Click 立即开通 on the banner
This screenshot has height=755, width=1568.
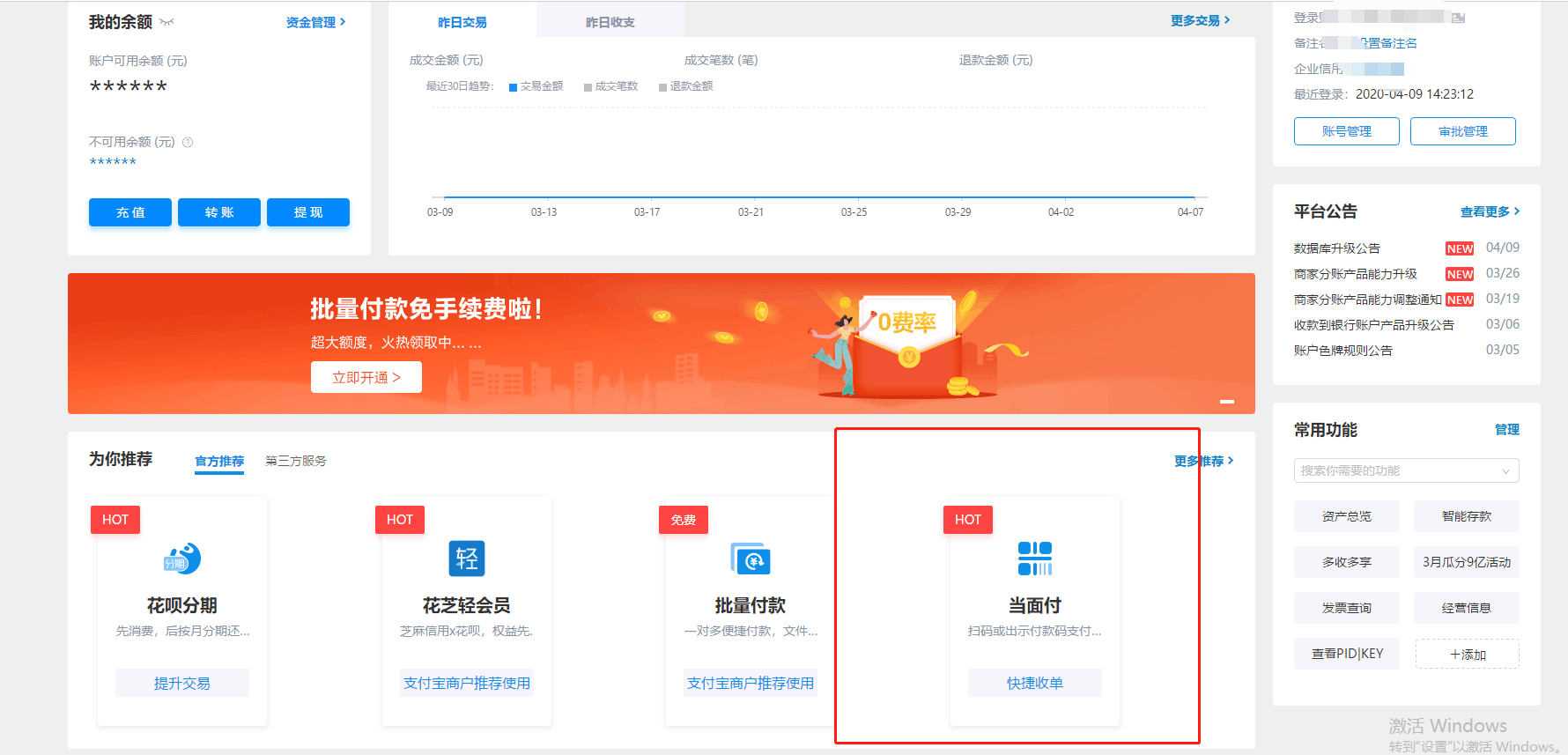pos(366,377)
